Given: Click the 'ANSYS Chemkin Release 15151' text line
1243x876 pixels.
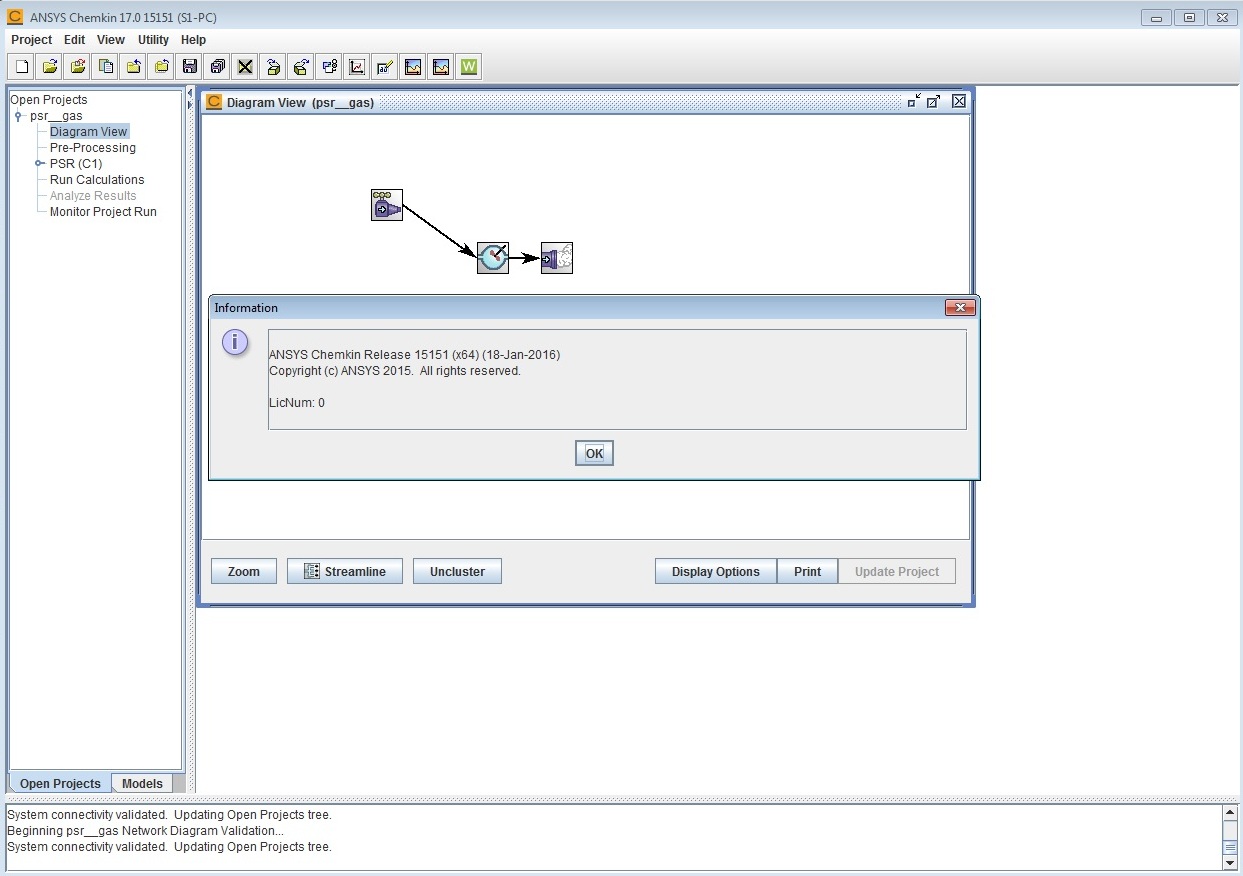Looking at the screenshot, I should (414, 355).
